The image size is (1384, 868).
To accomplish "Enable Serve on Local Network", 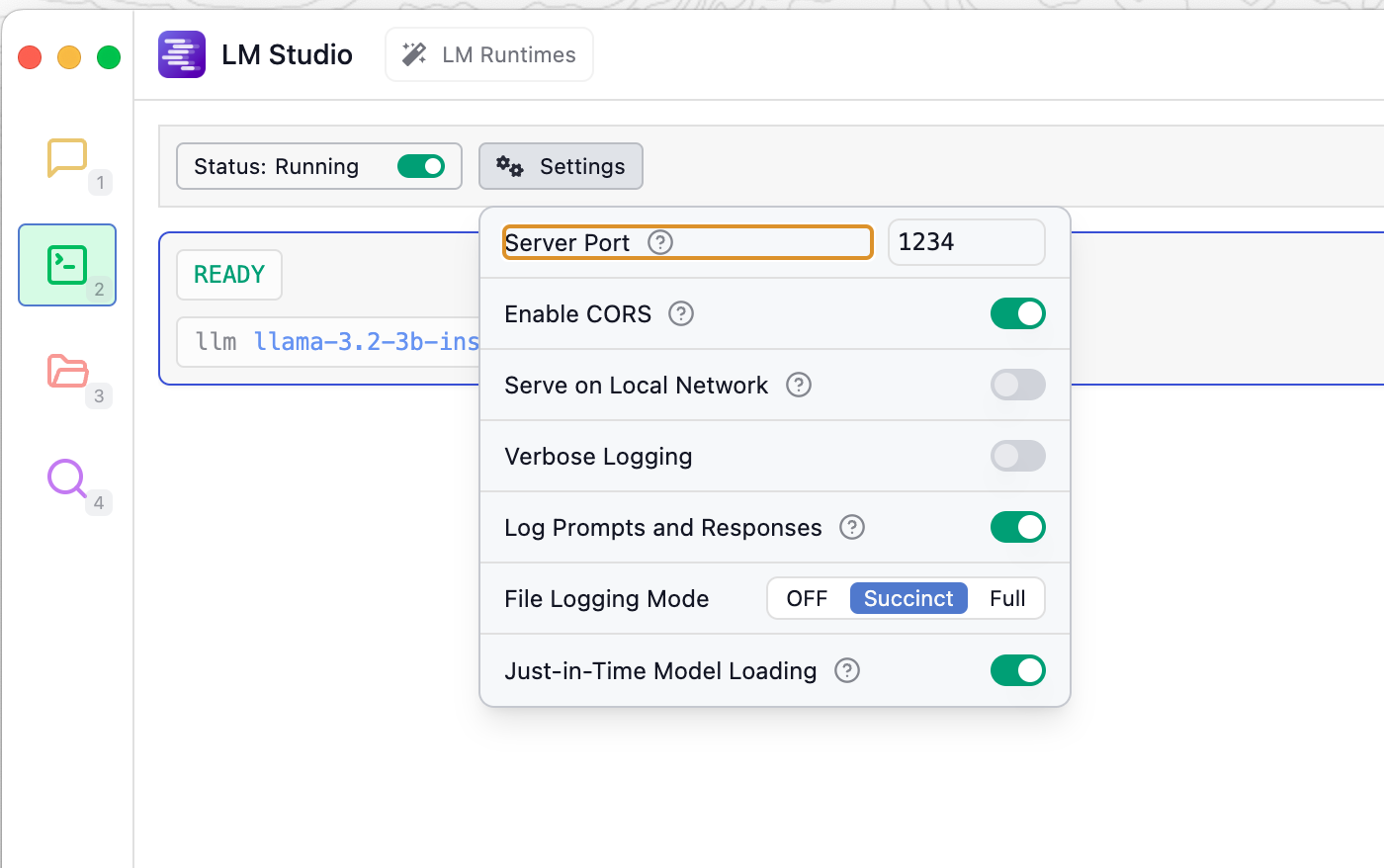I will point(1017,385).
